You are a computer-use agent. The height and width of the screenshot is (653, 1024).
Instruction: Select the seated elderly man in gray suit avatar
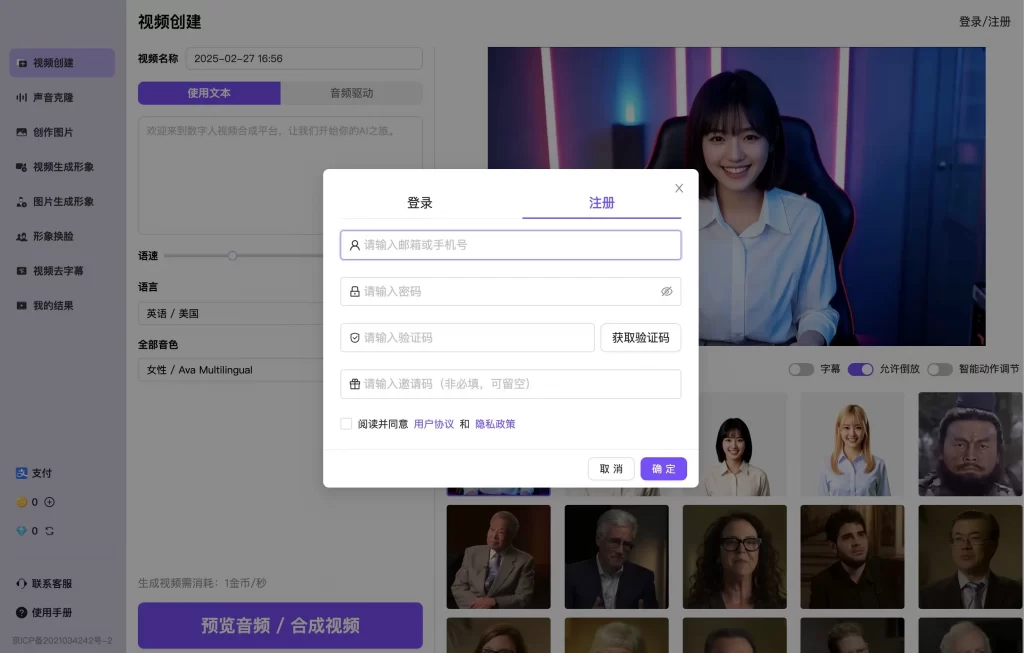498,557
